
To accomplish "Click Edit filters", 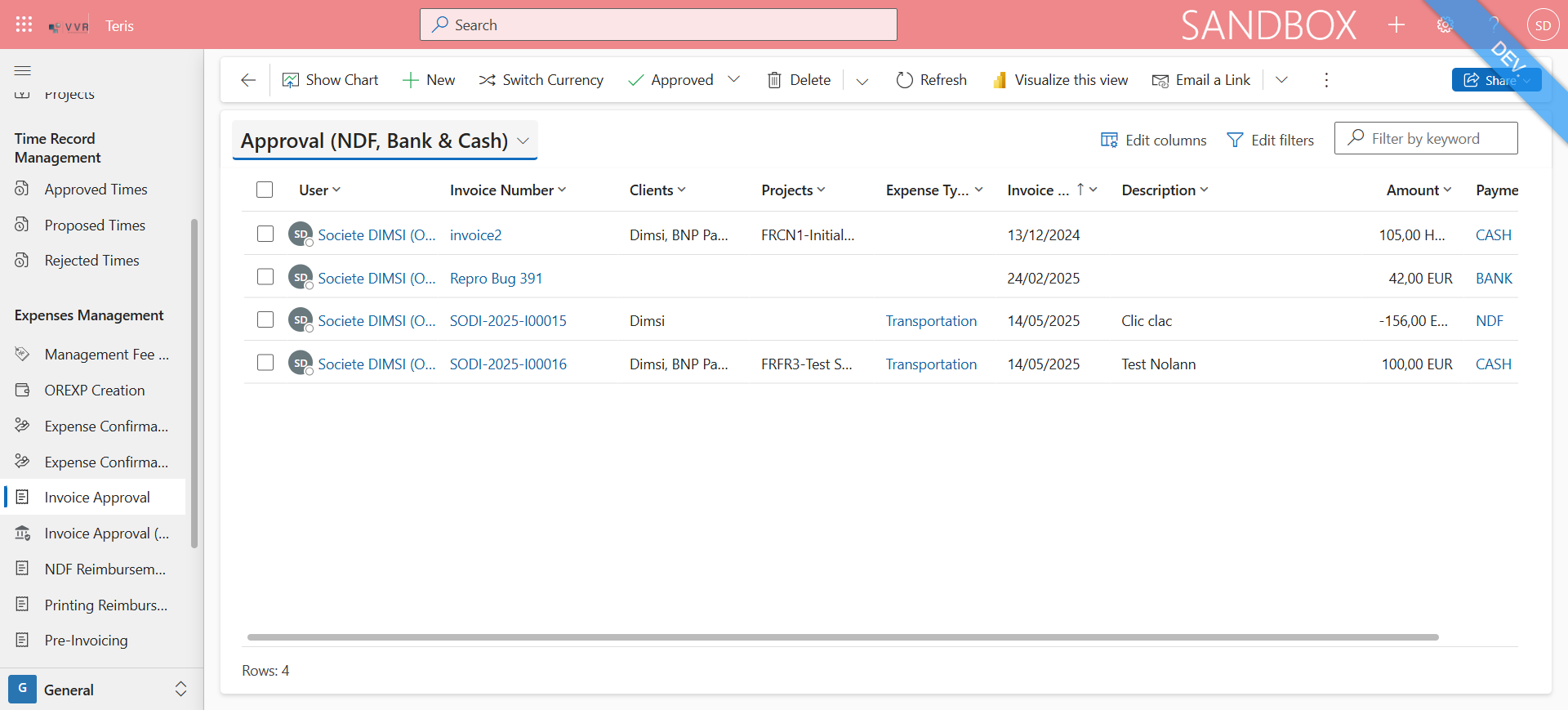I will click(x=1270, y=141).
